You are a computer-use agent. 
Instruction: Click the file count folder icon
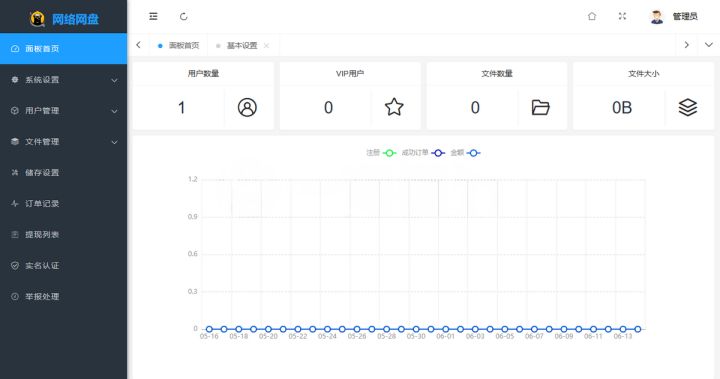(x=540, y=107)
